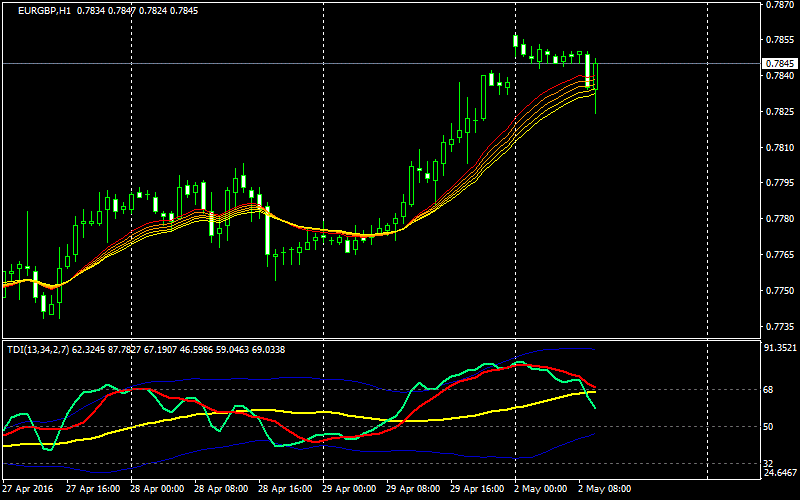Click the 2 May 08:00 time label
Viewport: 800px width, 500px height.
605,489
